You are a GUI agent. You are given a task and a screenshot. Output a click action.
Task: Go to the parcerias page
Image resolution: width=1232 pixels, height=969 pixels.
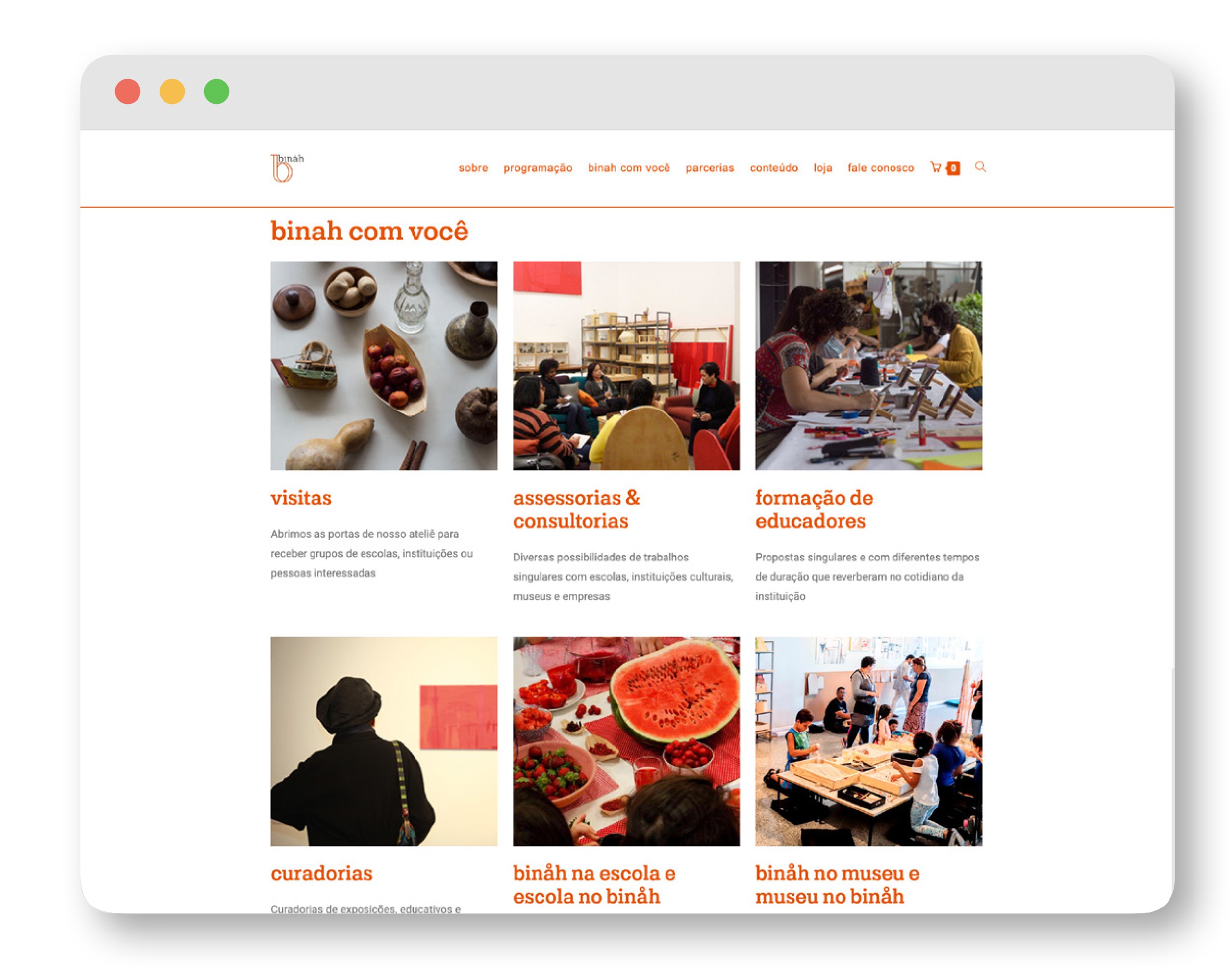click(709, 168)
